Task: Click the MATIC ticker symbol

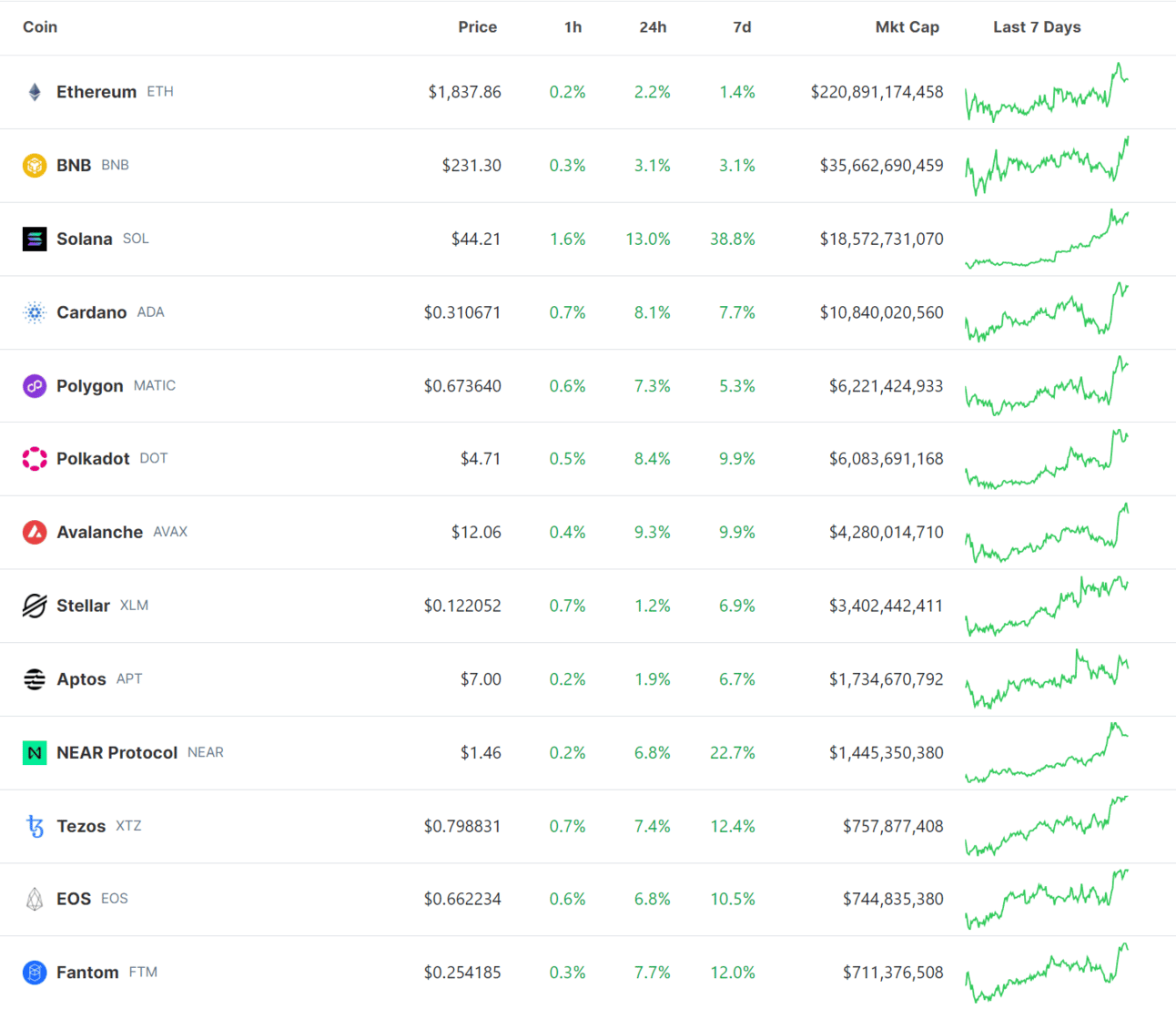Action: [x=155, y=386]
